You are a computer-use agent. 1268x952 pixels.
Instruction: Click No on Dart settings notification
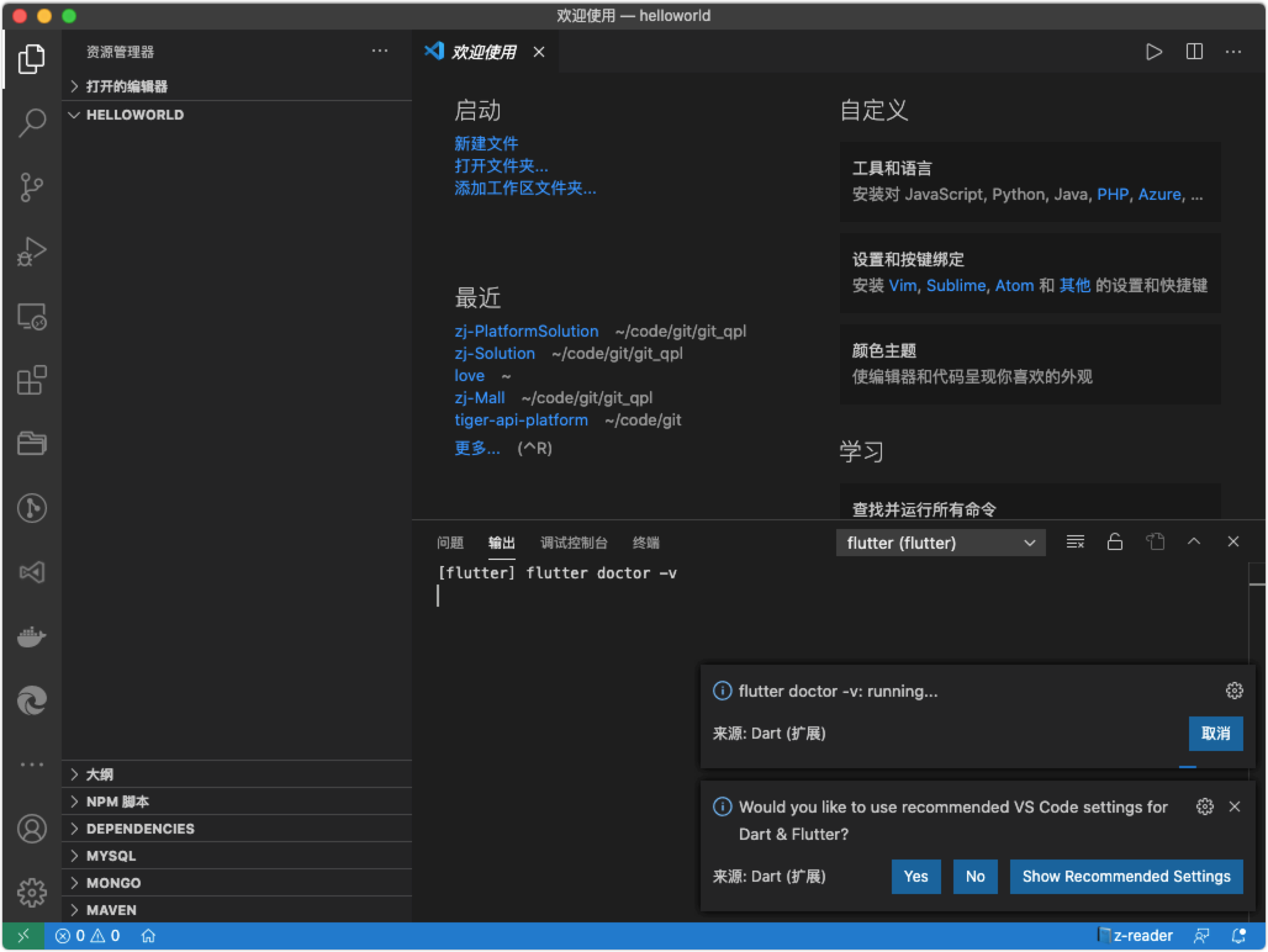(x=975, y=876)
